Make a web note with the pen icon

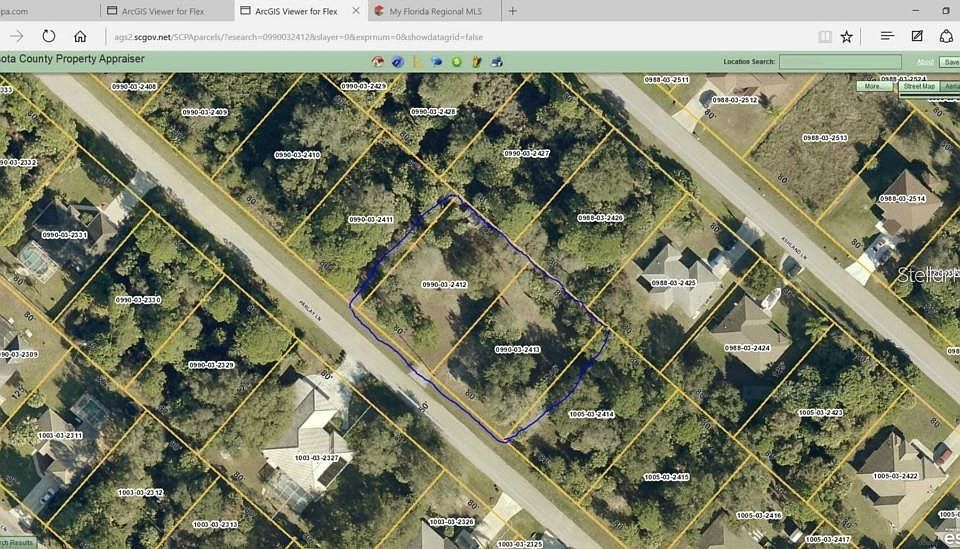[x=917, y=36]
